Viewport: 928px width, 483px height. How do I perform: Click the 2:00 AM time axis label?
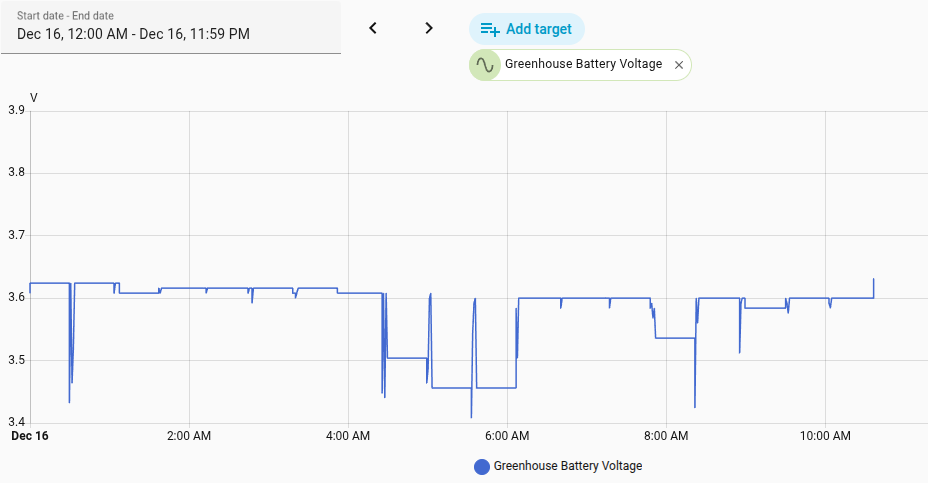189,436
